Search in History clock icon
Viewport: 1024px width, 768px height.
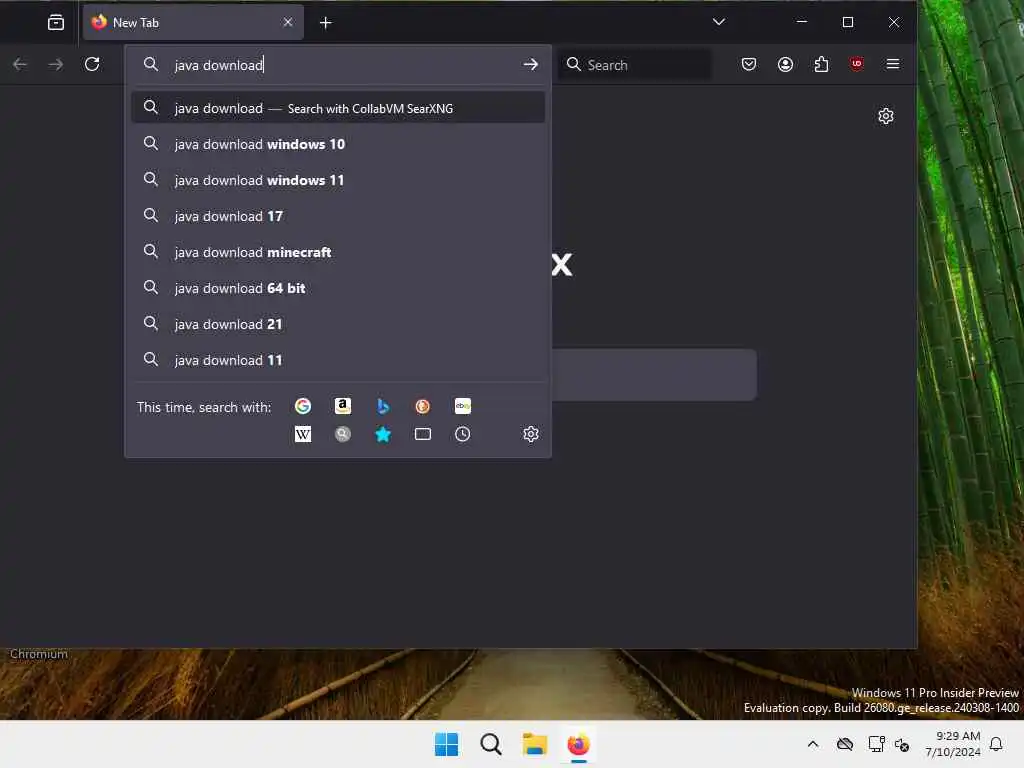[462, 434]
